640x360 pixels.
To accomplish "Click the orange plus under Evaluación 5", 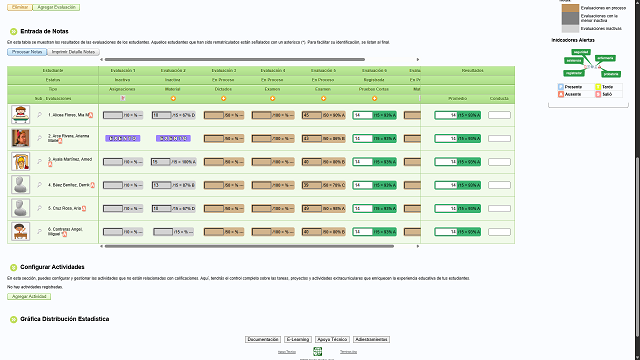I will (x=323, y=98).
